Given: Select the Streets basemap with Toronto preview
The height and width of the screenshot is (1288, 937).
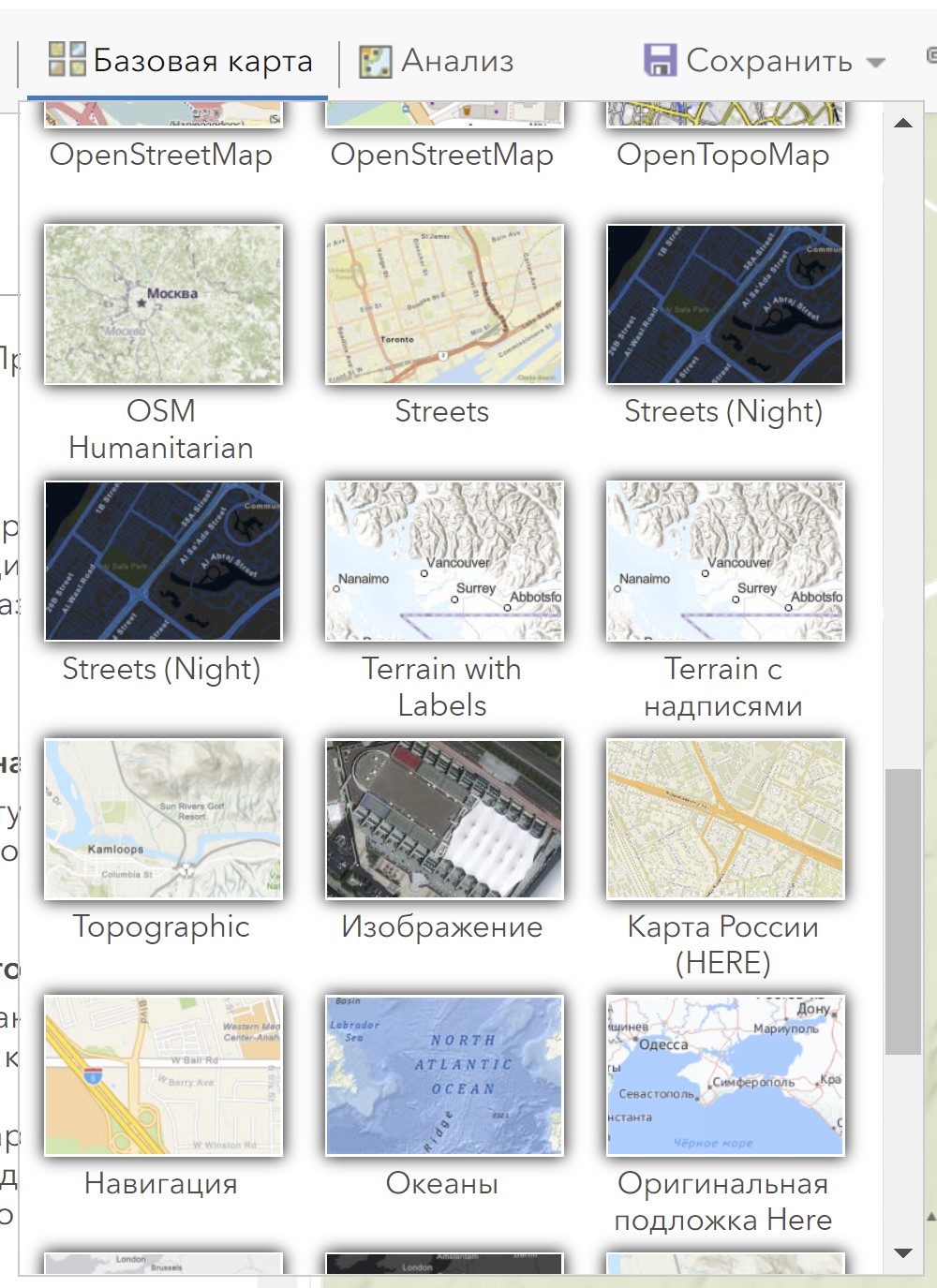Looking at the screenshot, I should (444, 304).
